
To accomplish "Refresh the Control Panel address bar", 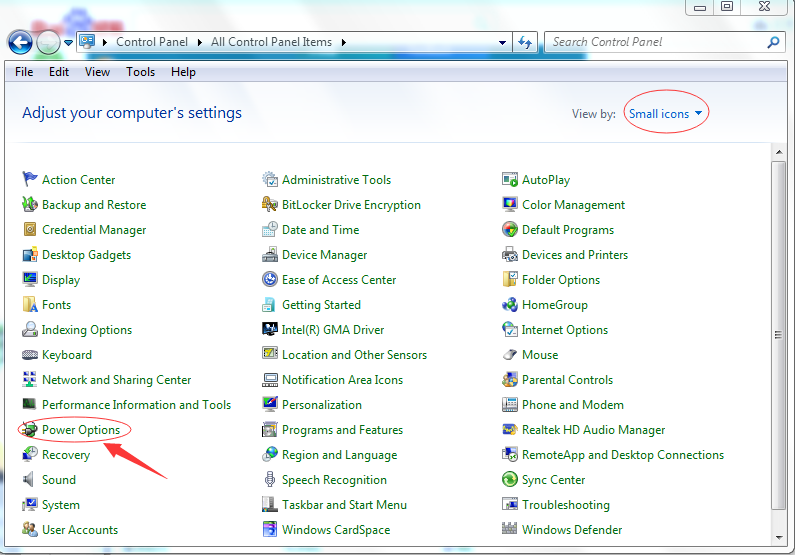I will click(x=525, y=43).
